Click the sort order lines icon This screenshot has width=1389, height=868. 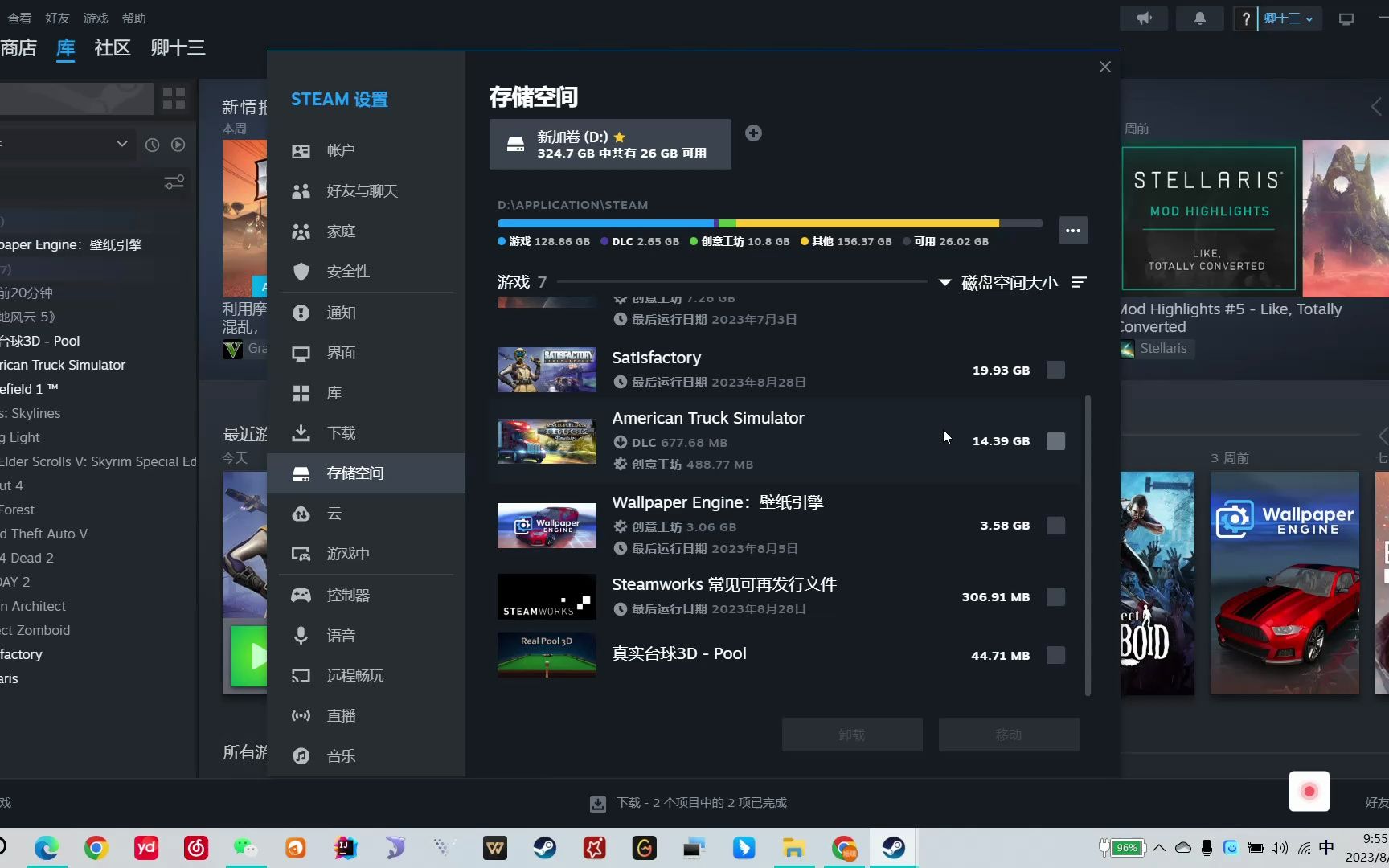[x=1080, y=282]
